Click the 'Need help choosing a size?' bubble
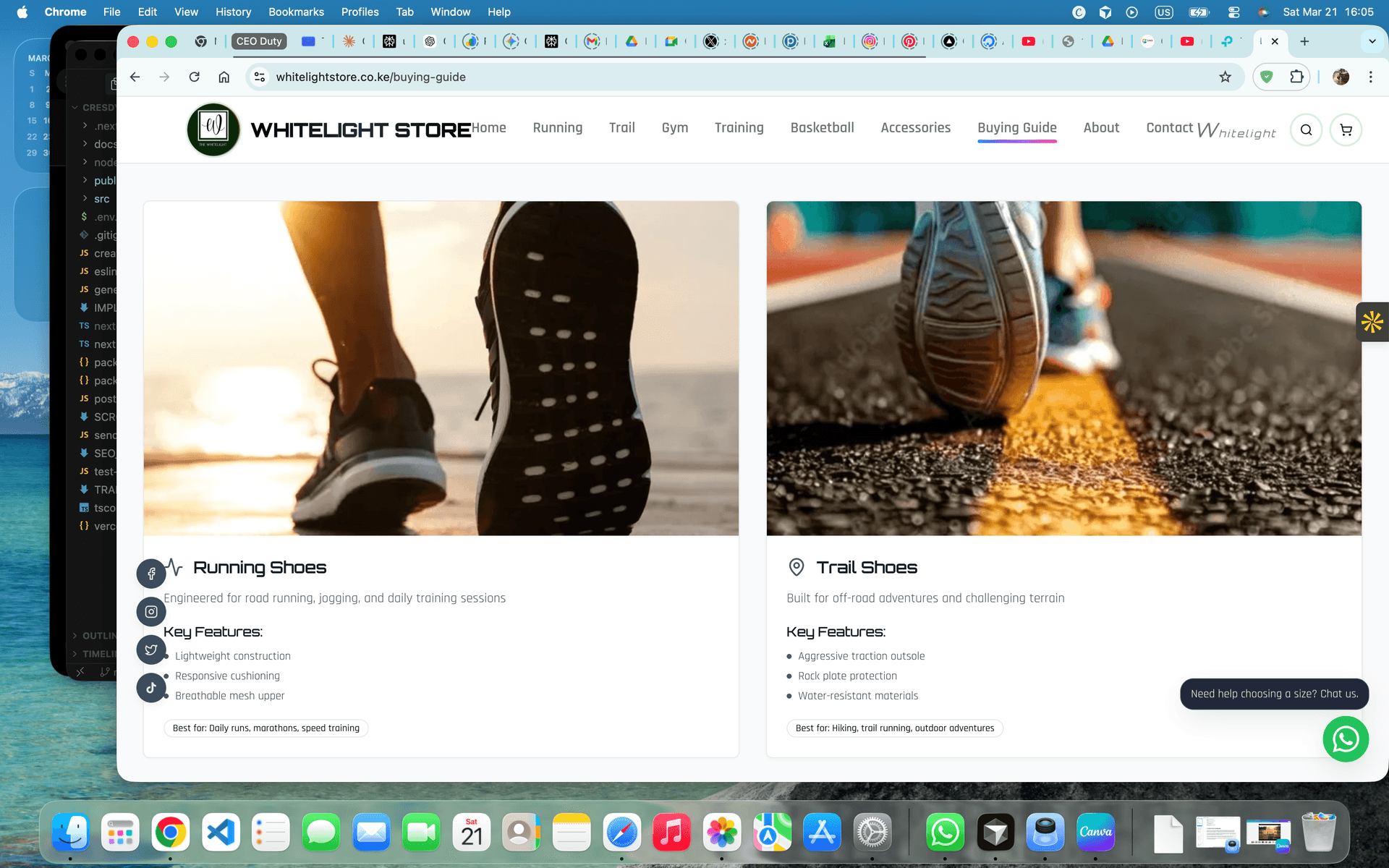This screenshot has height=868, width=1389. point(1274,694)
